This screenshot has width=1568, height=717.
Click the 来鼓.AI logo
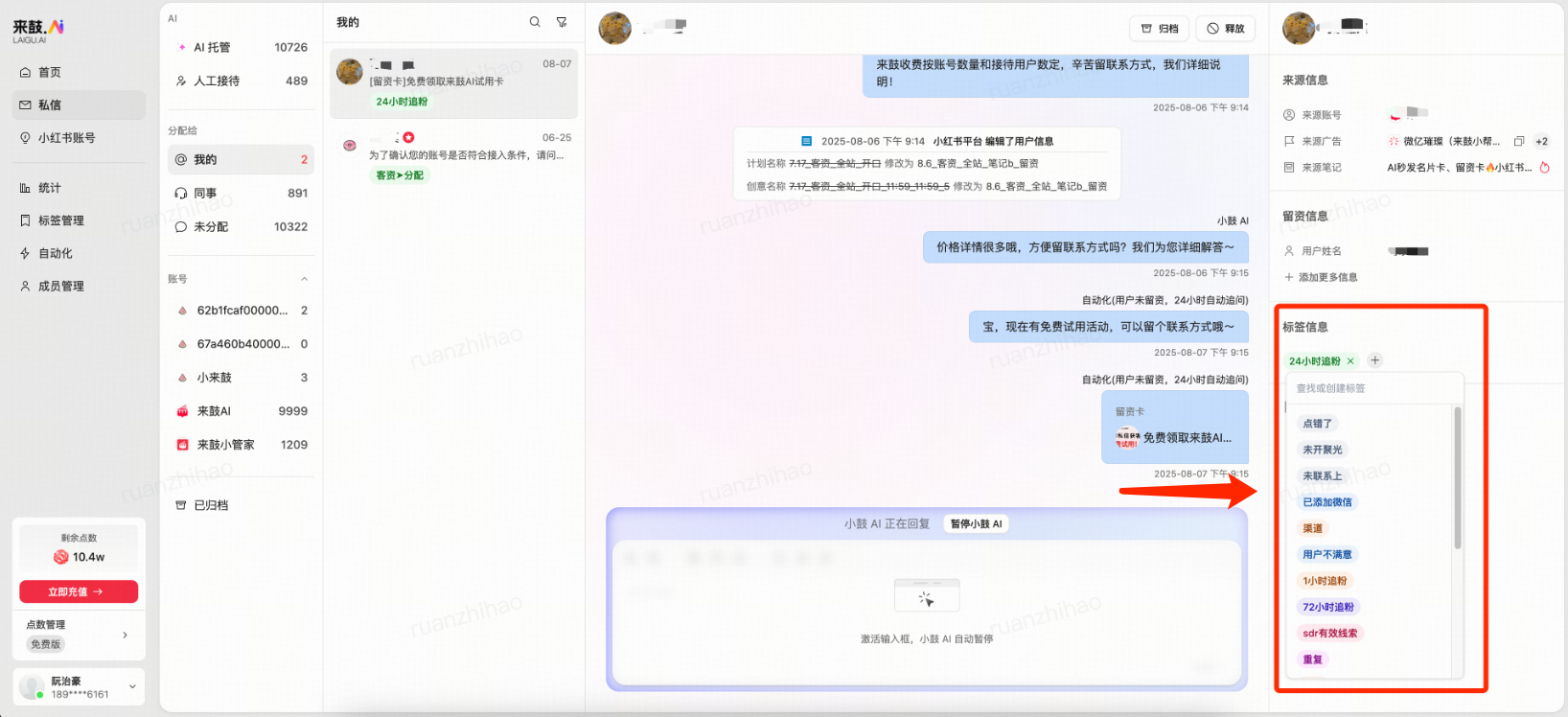tap(38, 30)
